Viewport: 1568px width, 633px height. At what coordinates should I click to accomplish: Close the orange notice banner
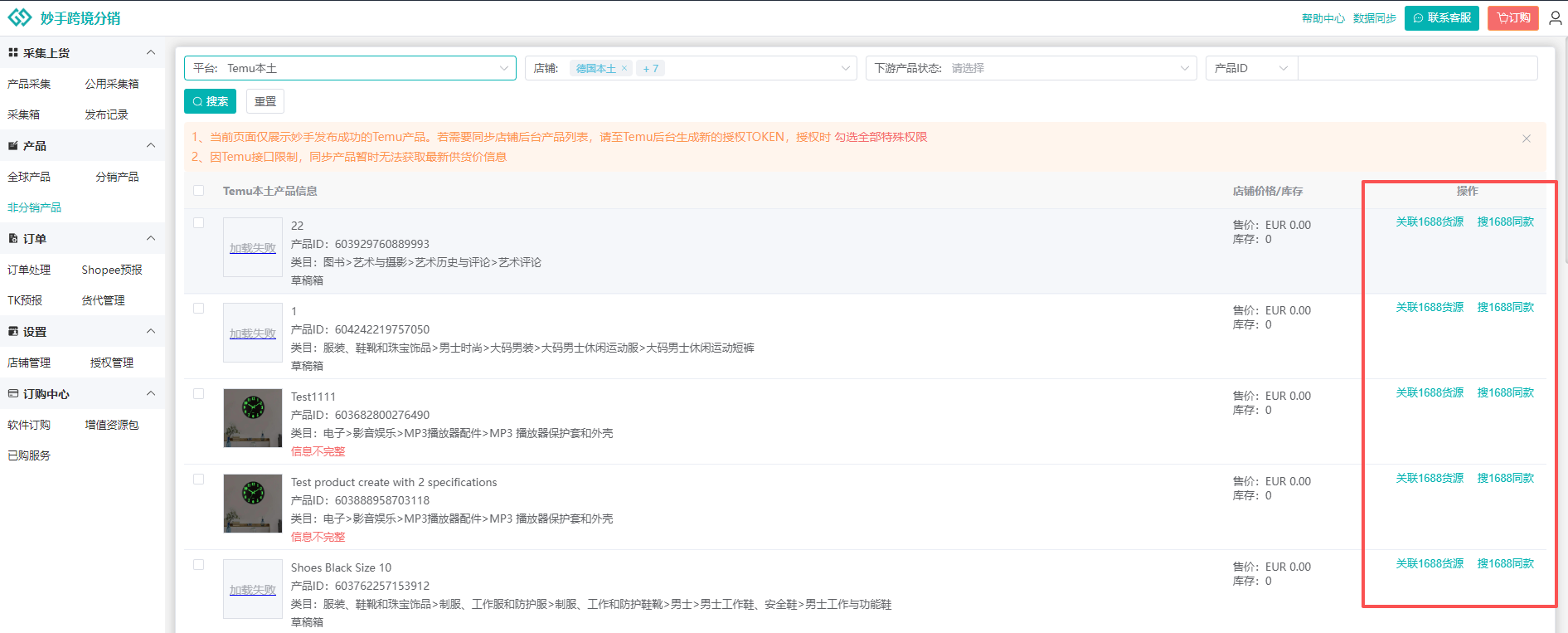pyautogui.click(x=1526, y=139)
